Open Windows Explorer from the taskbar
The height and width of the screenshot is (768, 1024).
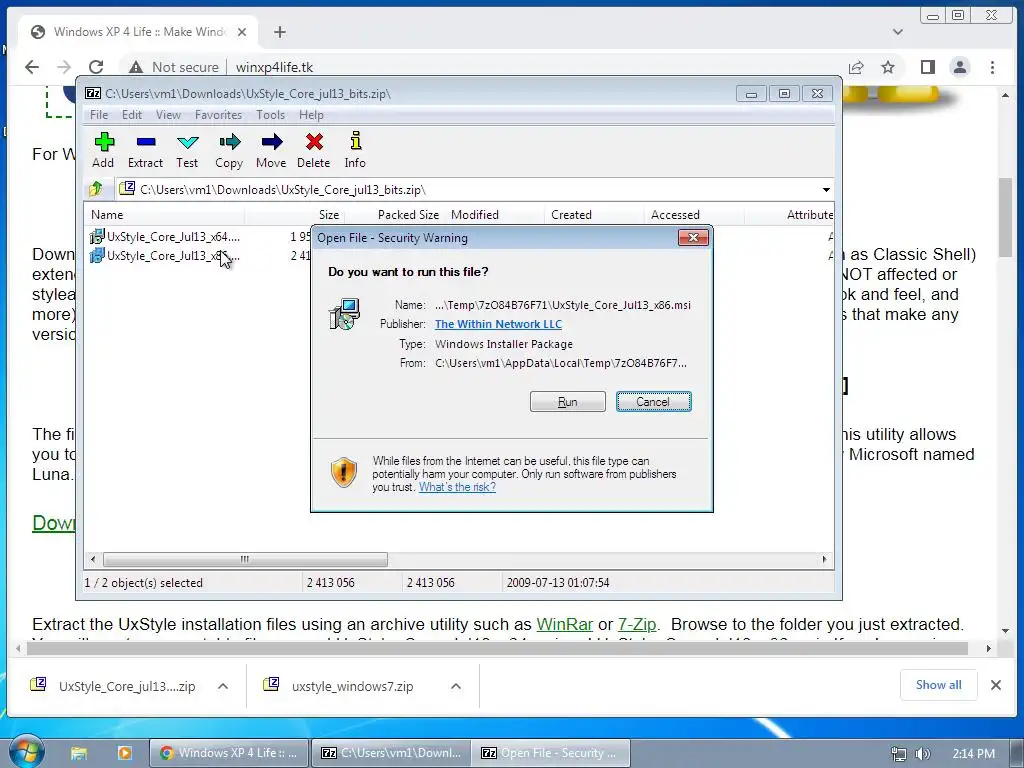click(79, 753)
